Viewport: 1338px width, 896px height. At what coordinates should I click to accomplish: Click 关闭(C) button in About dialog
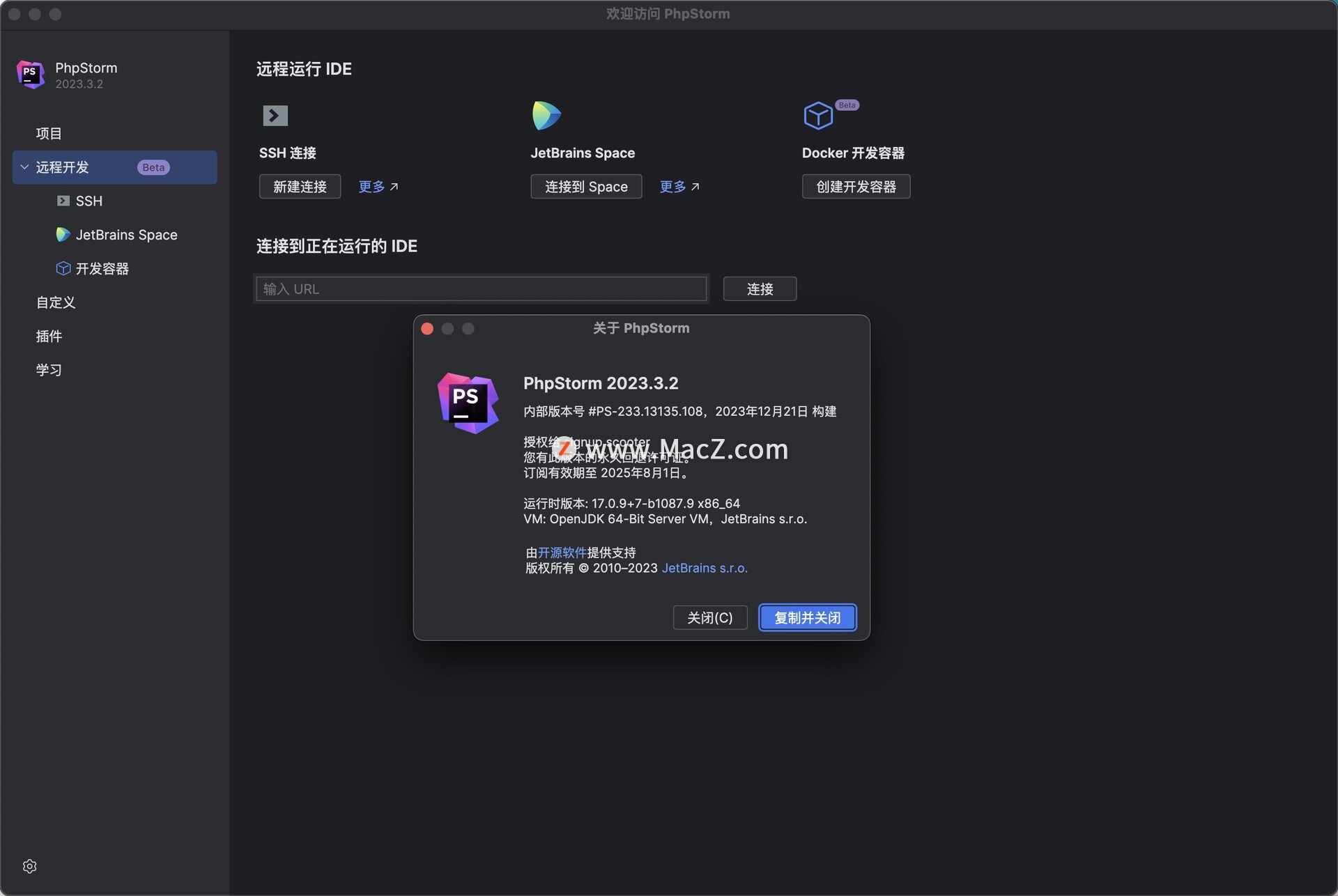click(x=709, y=617)
